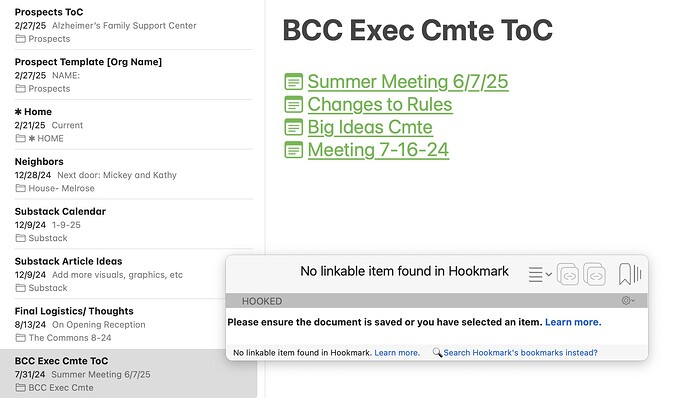Click Learn more in Hookmark footer bar
690x398 pixels.
397,353
